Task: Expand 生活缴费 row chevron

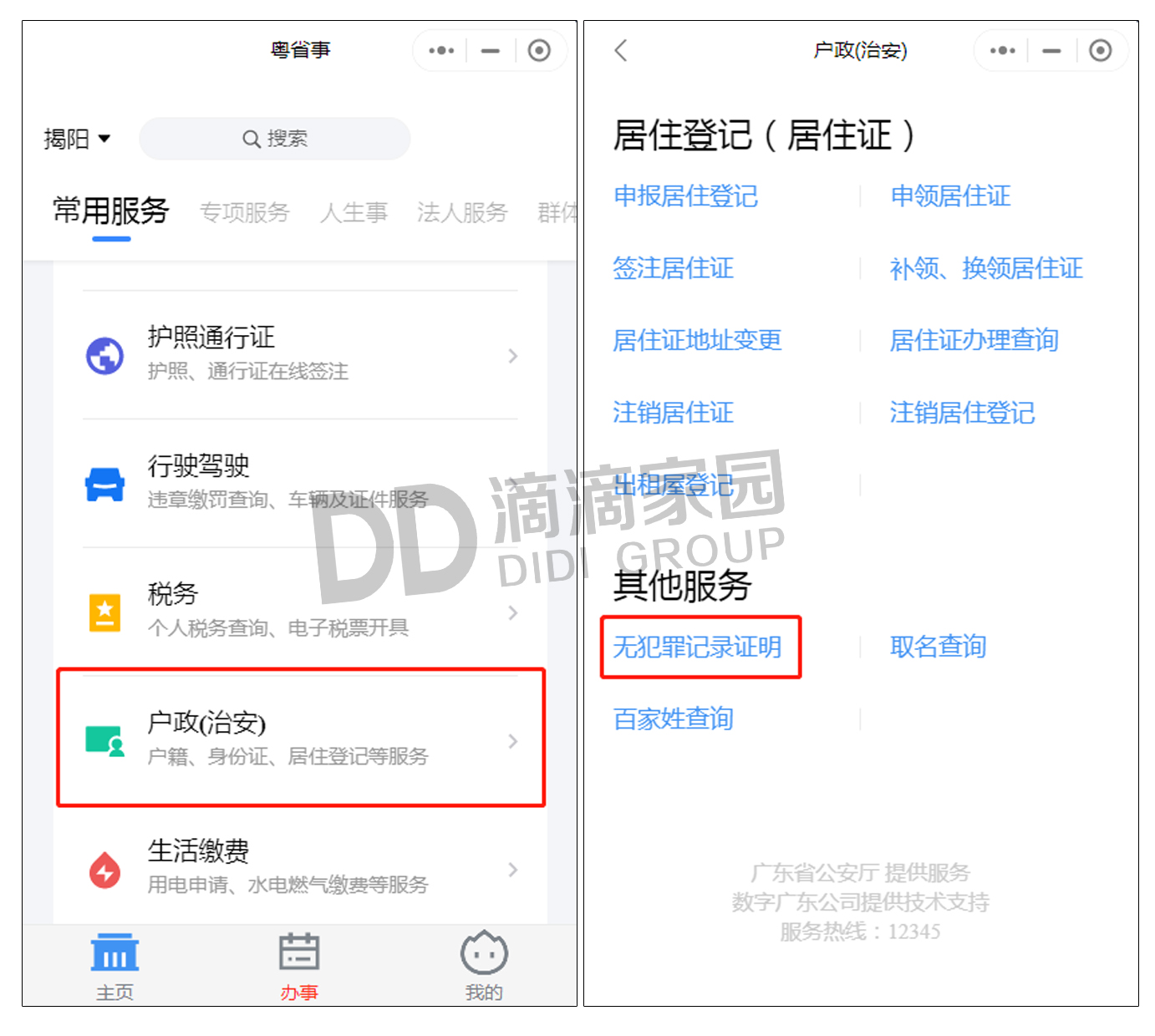Action: (513, 870)
